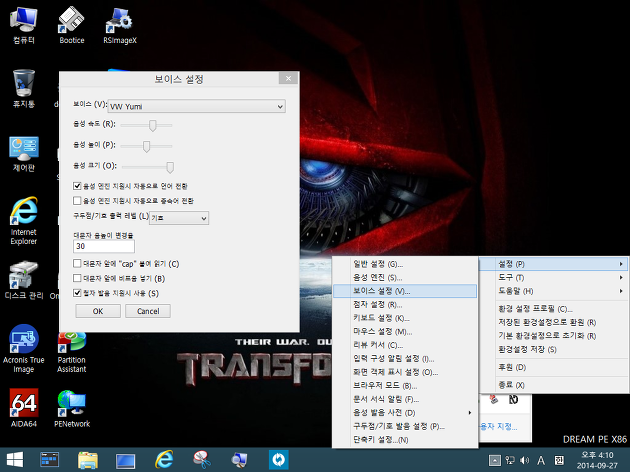Select 일반 설정 (G) menu item
Screen dimensions: 630x472
tap(405, 264)
